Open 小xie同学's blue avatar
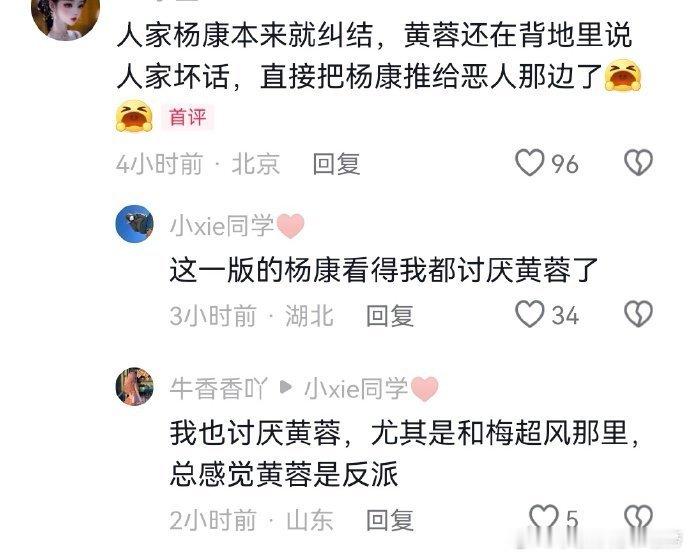Screen dimensions: 690x557 pyautogui.click(x=135, y=224)
